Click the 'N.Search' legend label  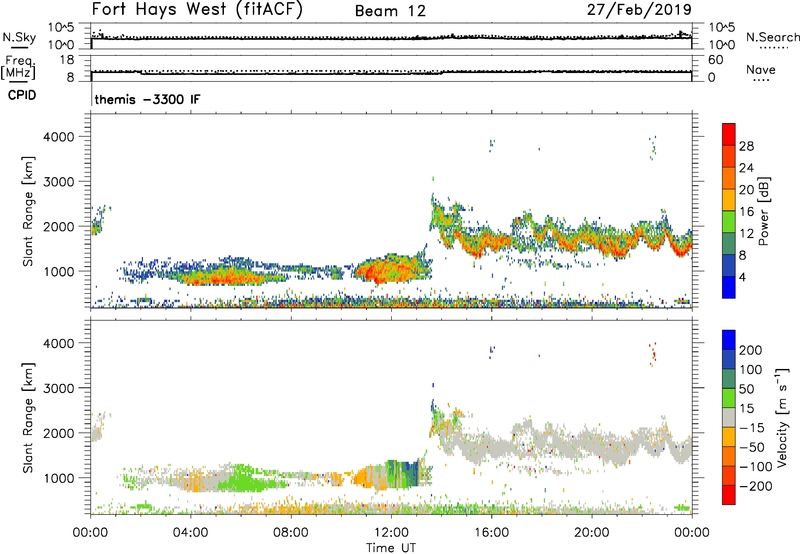[773, 37]
